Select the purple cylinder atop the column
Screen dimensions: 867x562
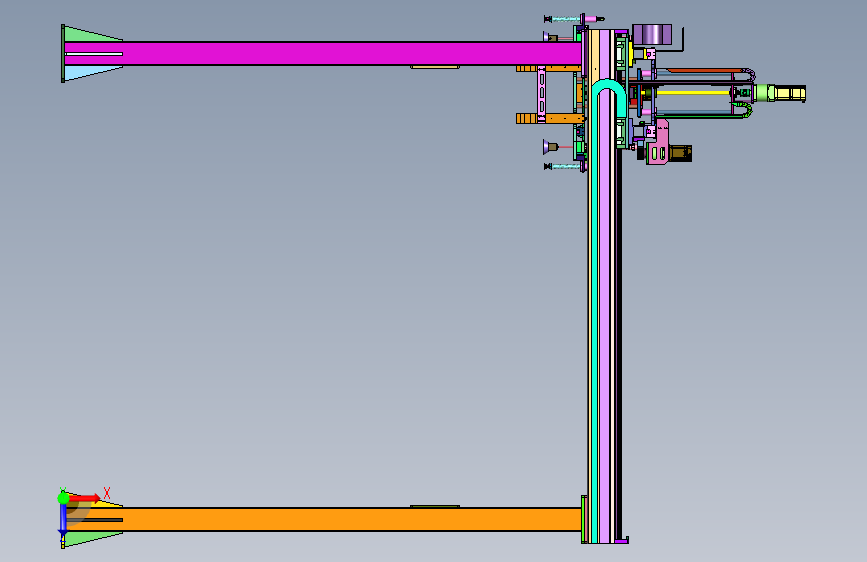[652, 35]
